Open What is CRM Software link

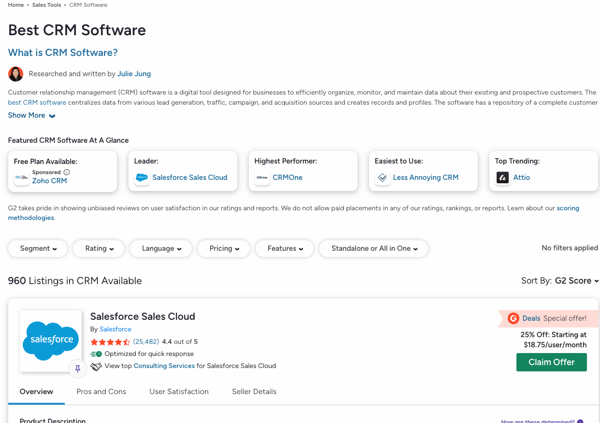pyautogui.click(x=63, y=52)
